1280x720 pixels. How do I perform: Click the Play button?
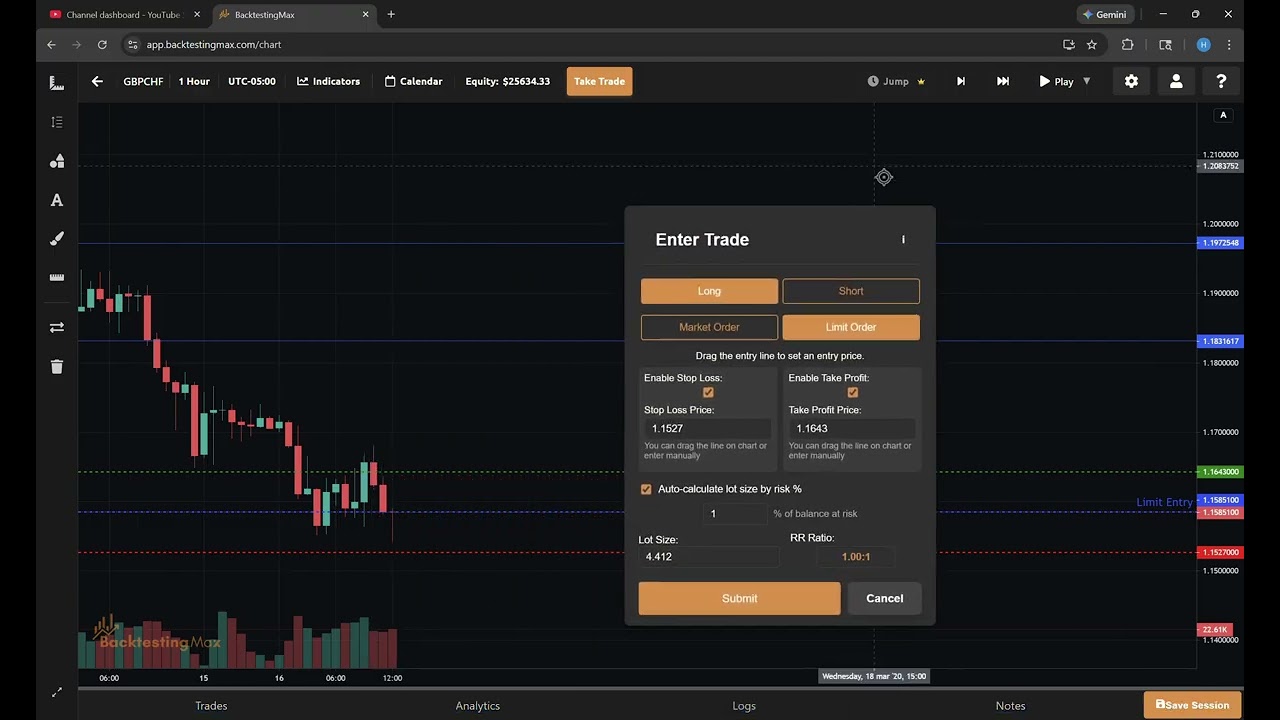(x=1056, y=81)
